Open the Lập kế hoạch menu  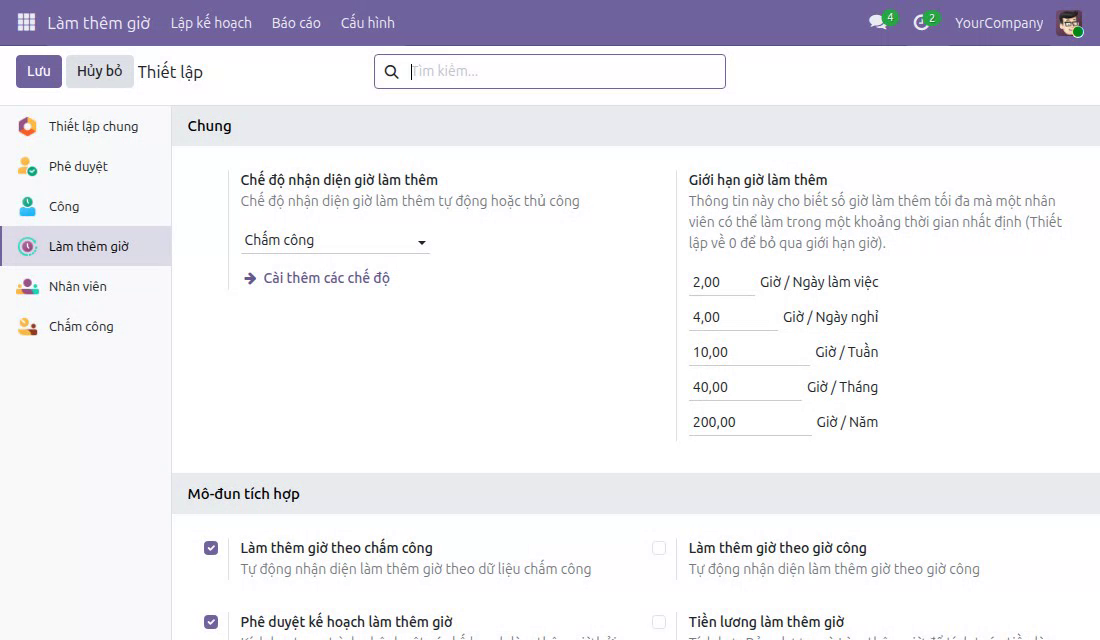211,23
